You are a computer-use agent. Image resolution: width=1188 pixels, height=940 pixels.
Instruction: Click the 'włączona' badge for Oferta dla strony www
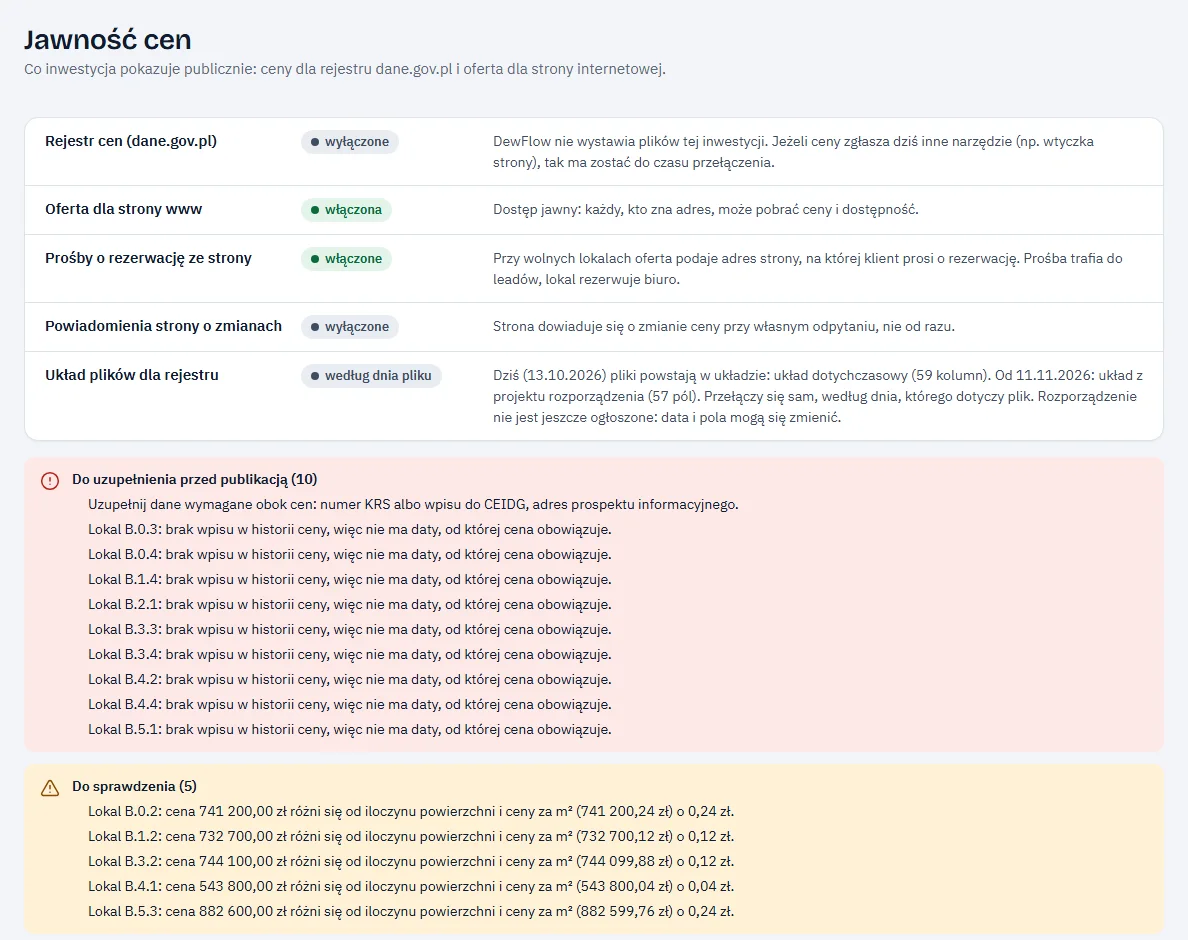point(346,210)
